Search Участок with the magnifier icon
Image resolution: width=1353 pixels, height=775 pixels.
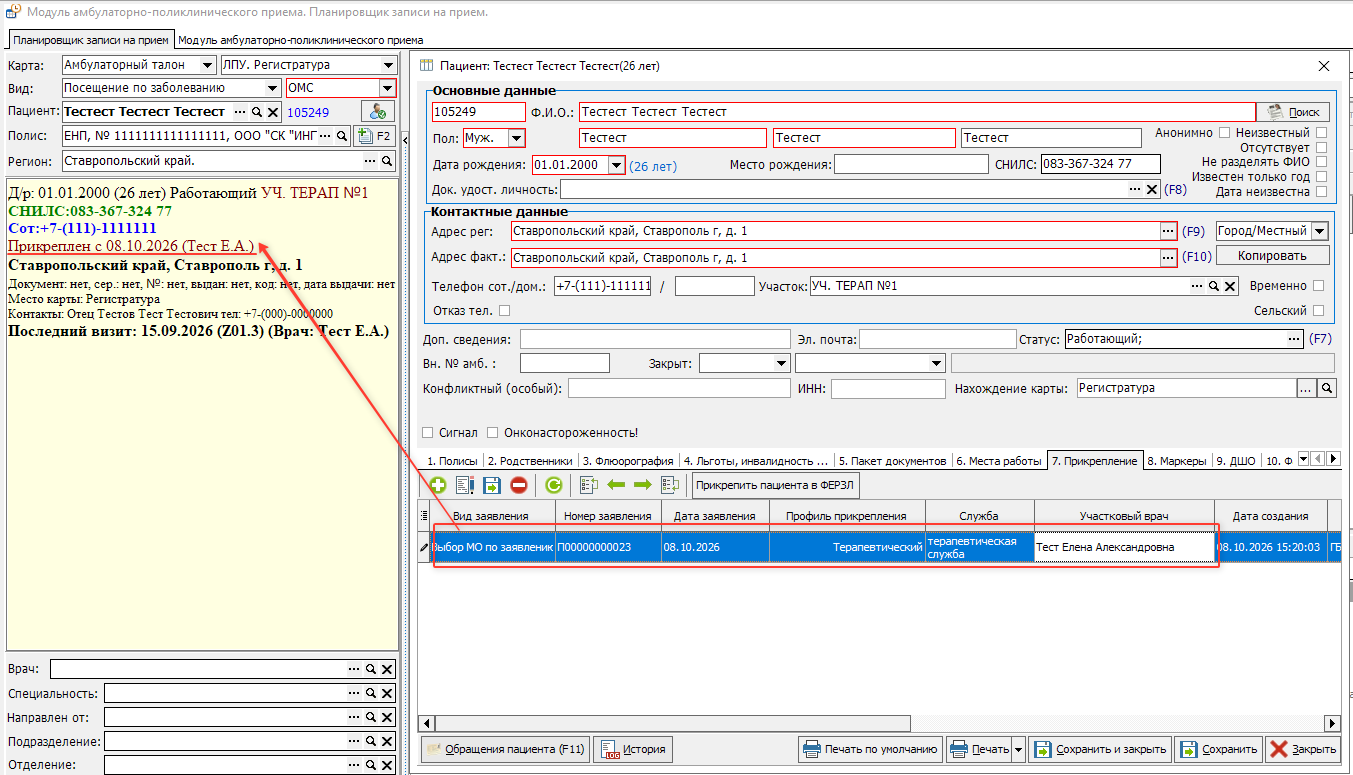click(1213, 286)
